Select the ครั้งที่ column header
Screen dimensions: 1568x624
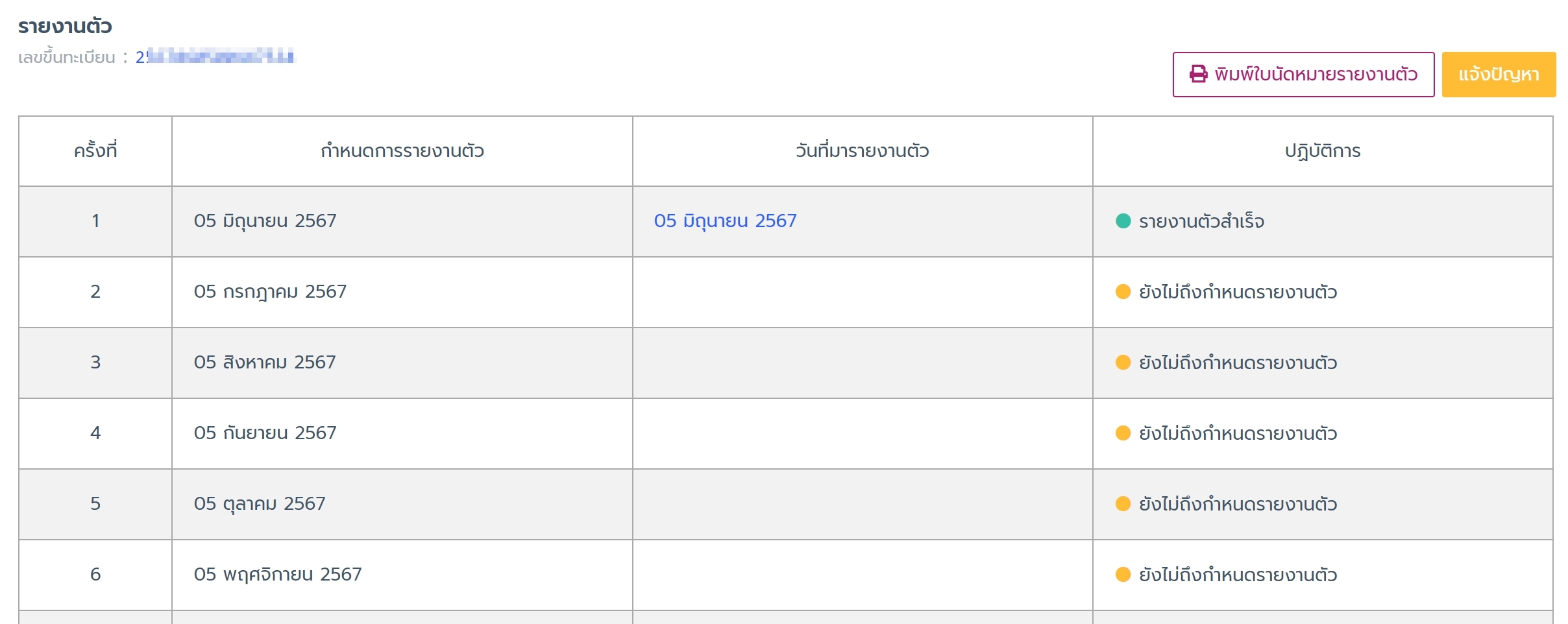pyautogui.click(x=95, y=151)
